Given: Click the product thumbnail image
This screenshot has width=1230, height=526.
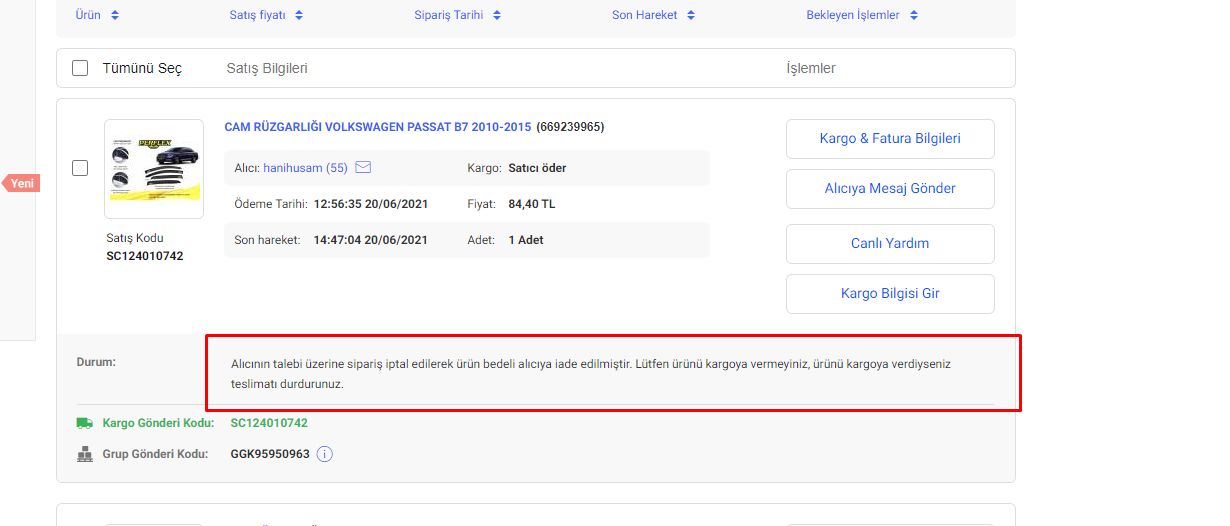Looking at the screenshot, I should click(154, 169).
